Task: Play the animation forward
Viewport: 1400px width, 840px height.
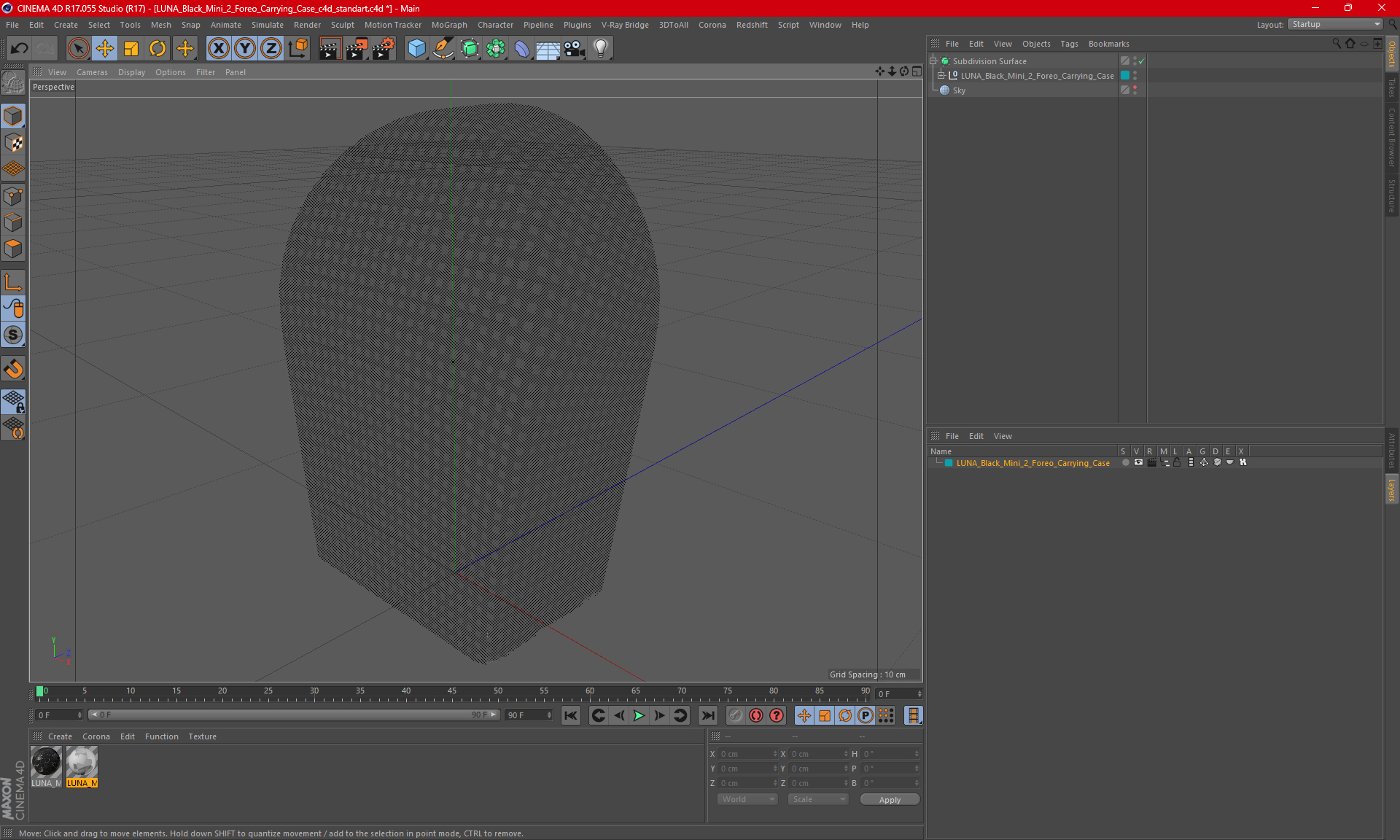Action: pos(639,715)
